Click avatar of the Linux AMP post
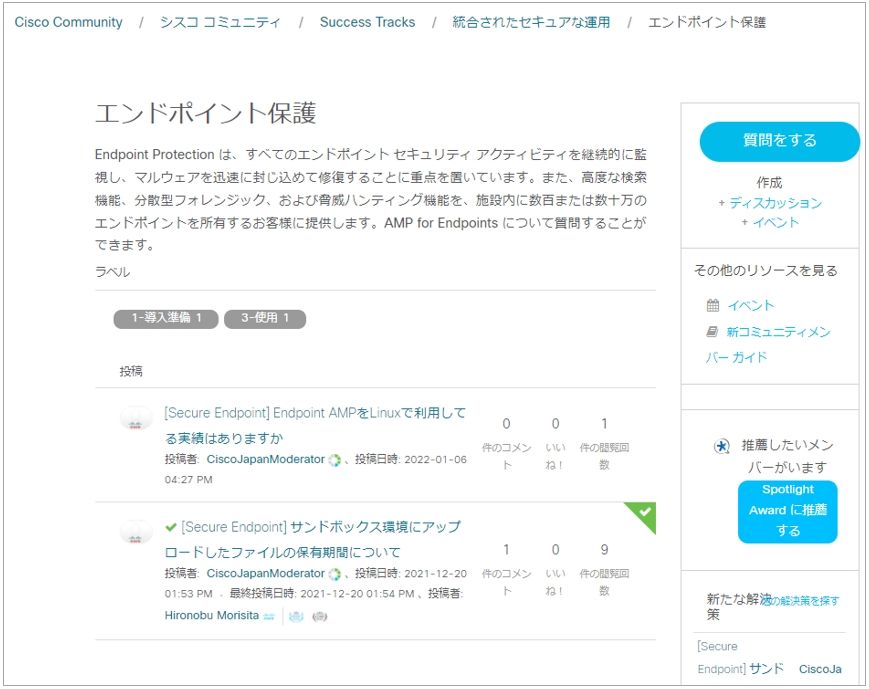This screenshot has height=689, width=869. click(136, 418)
